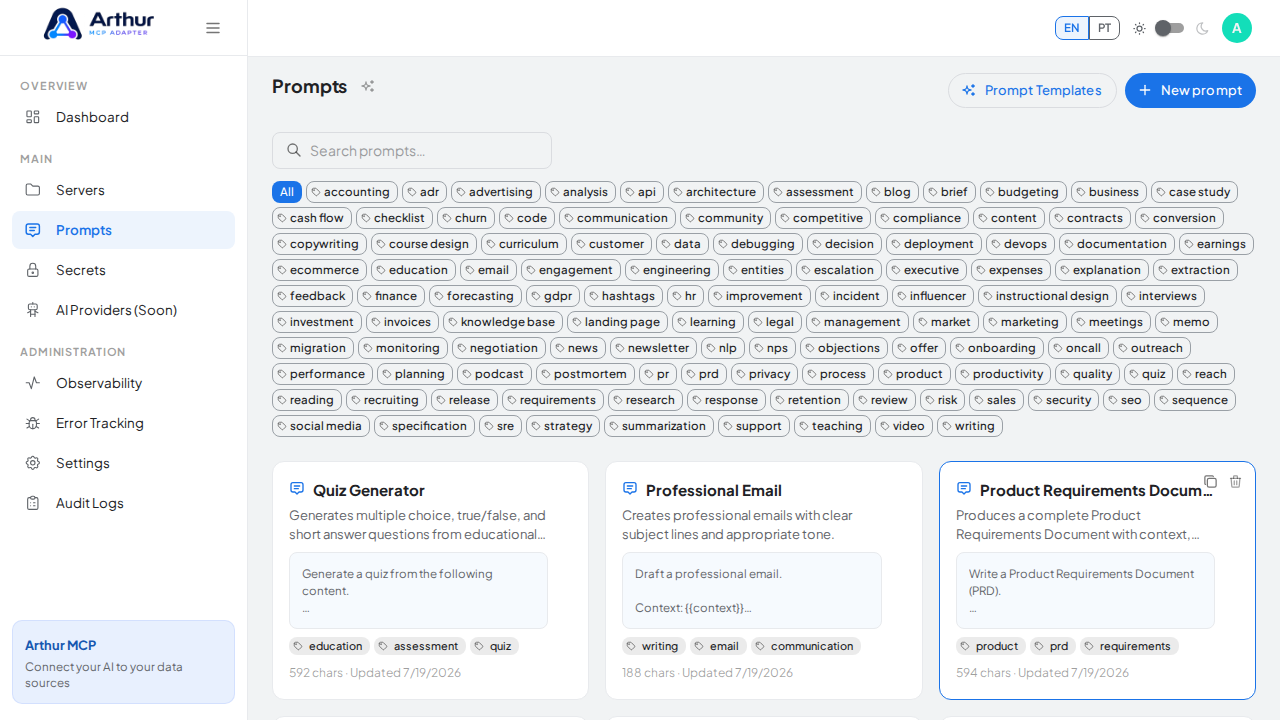The width and height of the screenshot is (1280, 720).
Task: Click the search magnifier icon
Action: pos(294,150)
